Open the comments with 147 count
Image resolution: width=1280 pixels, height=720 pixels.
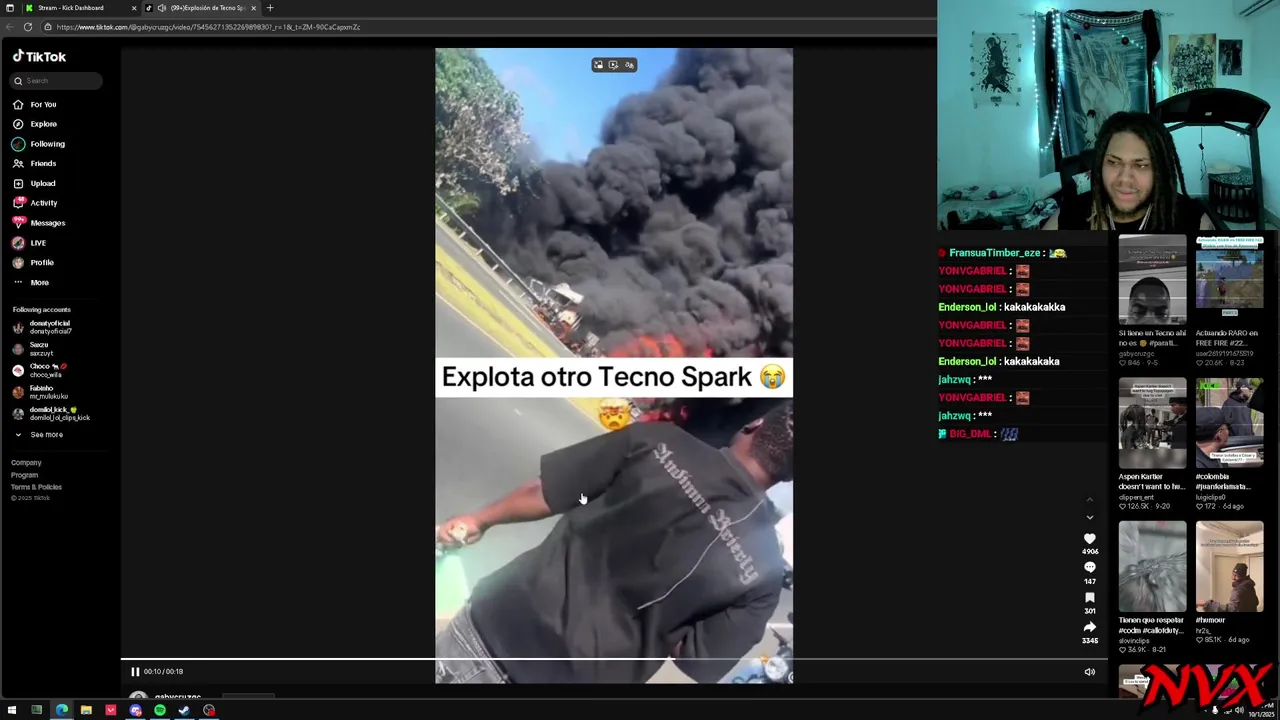(1089, 568)
